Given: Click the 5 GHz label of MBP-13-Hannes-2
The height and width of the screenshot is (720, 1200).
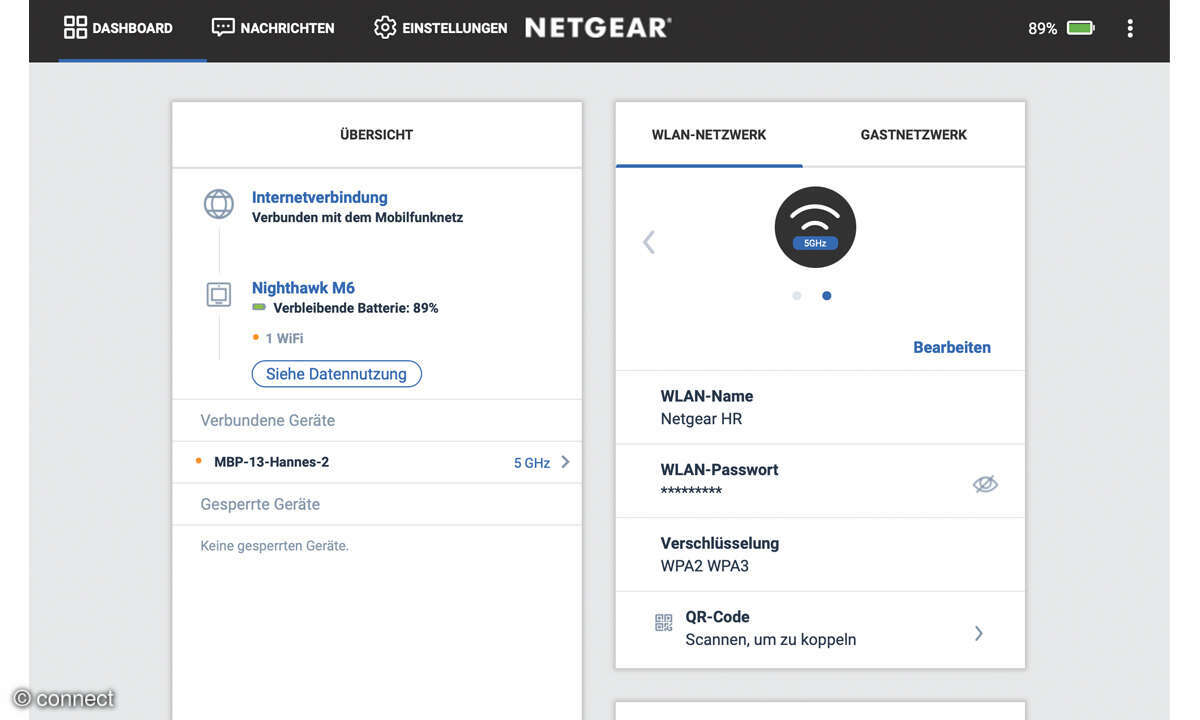Looking at the screenshot, I should pyautogui.click(x=531, y=463).
